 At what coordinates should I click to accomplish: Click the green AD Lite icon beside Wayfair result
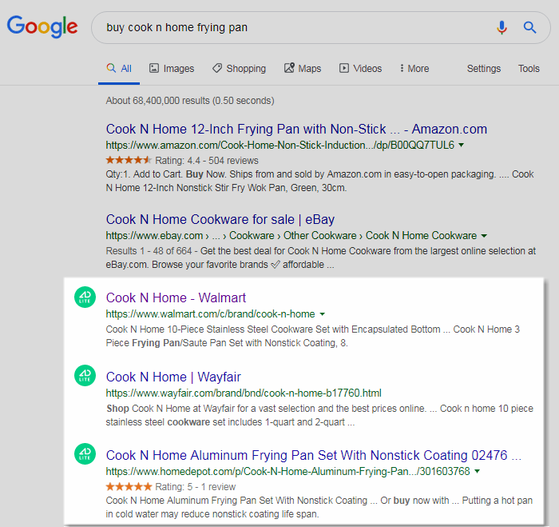(x=85, y=375)
